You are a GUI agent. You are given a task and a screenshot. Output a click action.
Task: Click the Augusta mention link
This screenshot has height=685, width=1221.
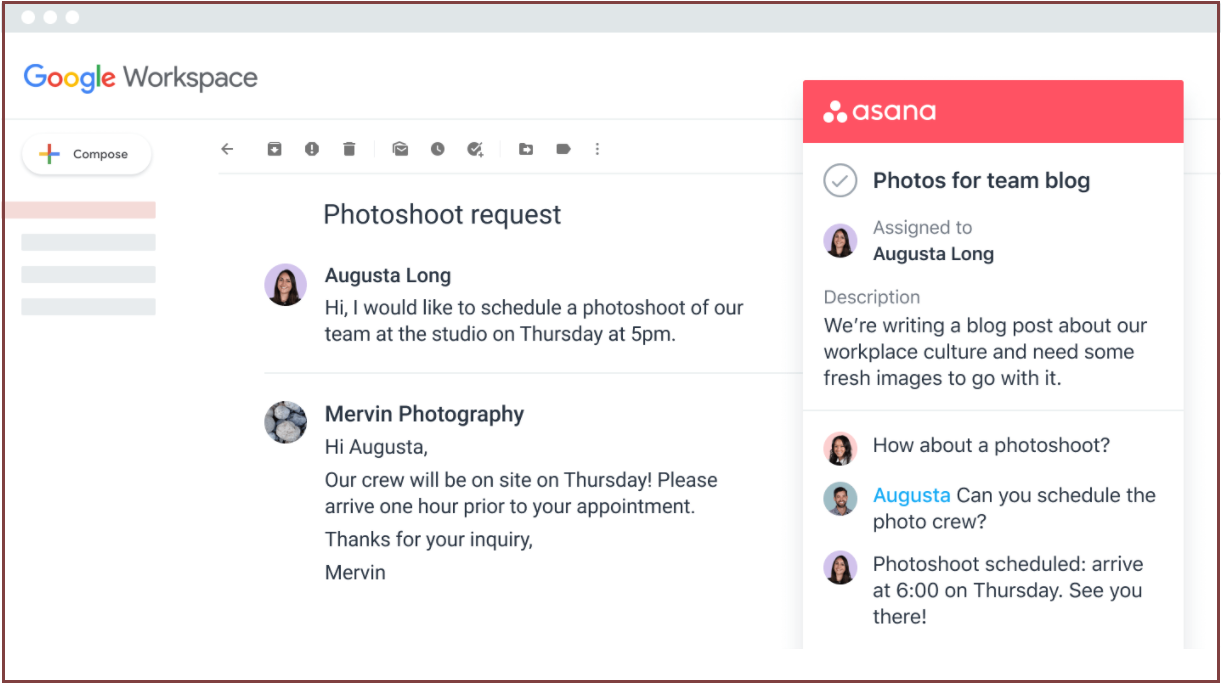(912, 495)
